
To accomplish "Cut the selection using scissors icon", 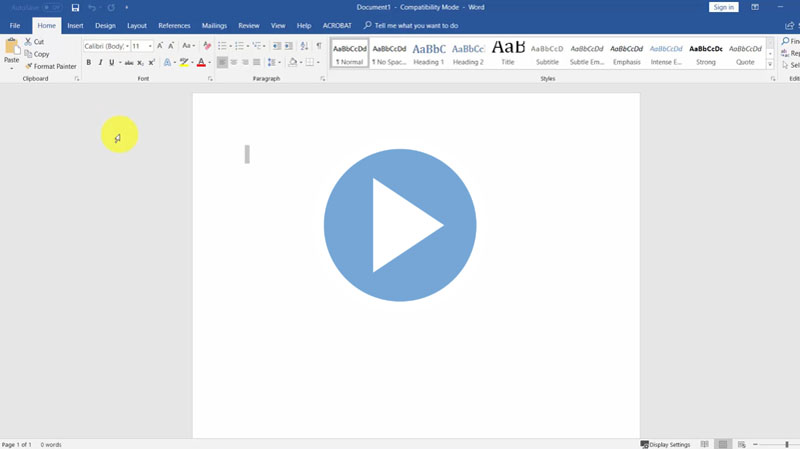I will 29,42.
